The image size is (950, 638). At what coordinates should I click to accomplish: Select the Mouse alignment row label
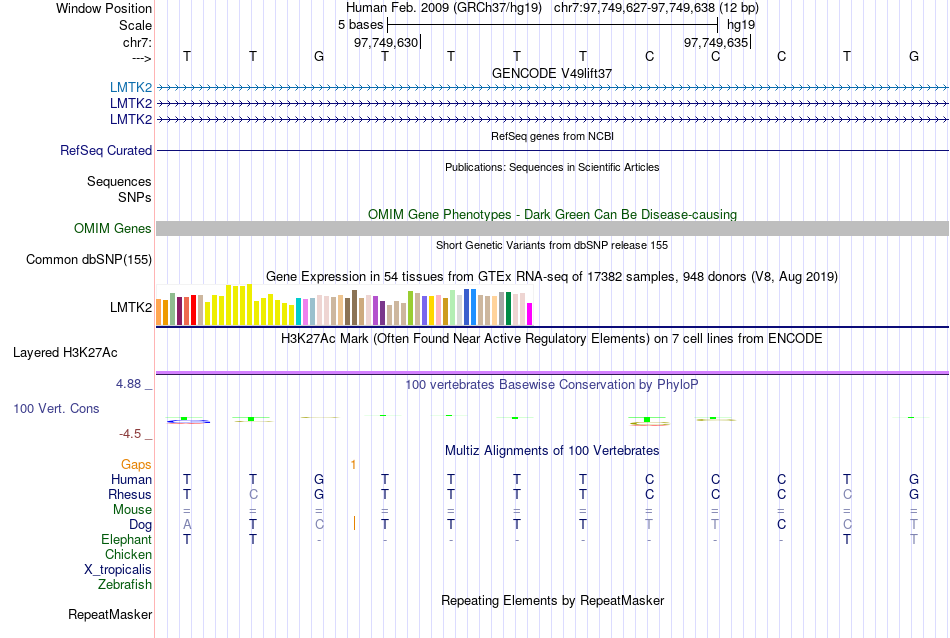click(x=133, y=510)
